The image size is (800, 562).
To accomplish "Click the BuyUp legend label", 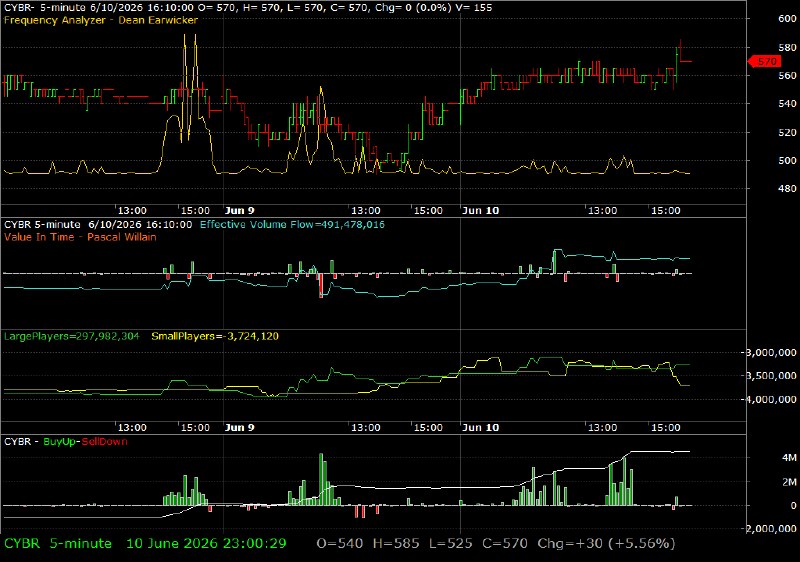I will [59, 442].
